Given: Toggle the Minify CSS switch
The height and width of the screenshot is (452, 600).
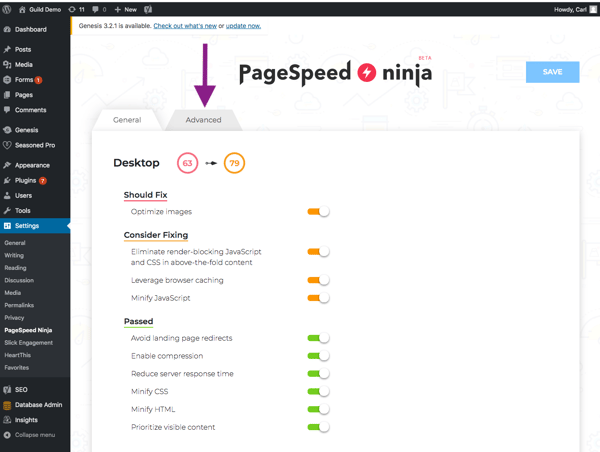Looking at the screenshot, I should (x=318, y=392).
